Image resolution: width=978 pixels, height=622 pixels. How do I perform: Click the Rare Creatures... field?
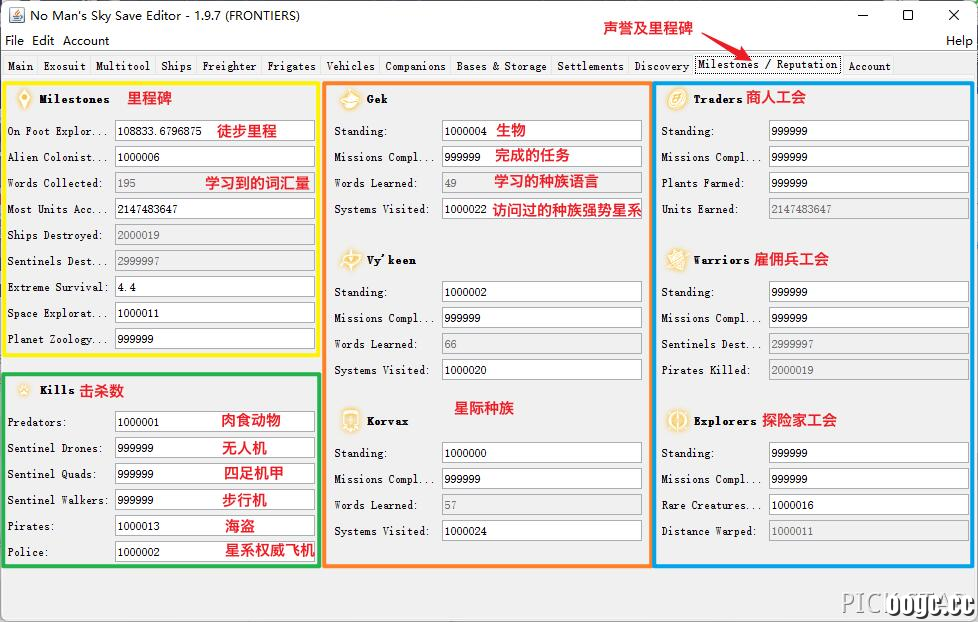pos(869,505)
